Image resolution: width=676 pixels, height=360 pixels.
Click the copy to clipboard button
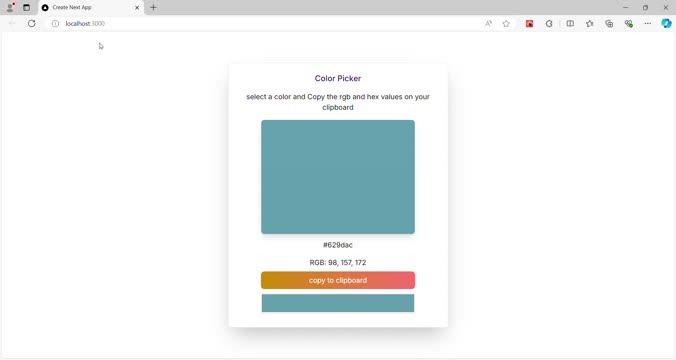click(x=338, y=280)
